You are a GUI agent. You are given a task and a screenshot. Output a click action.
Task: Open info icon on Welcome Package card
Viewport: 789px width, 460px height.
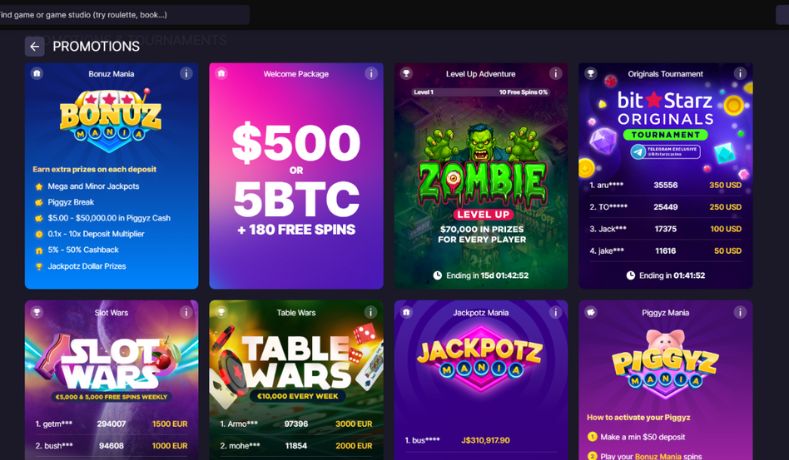point(371,73)
